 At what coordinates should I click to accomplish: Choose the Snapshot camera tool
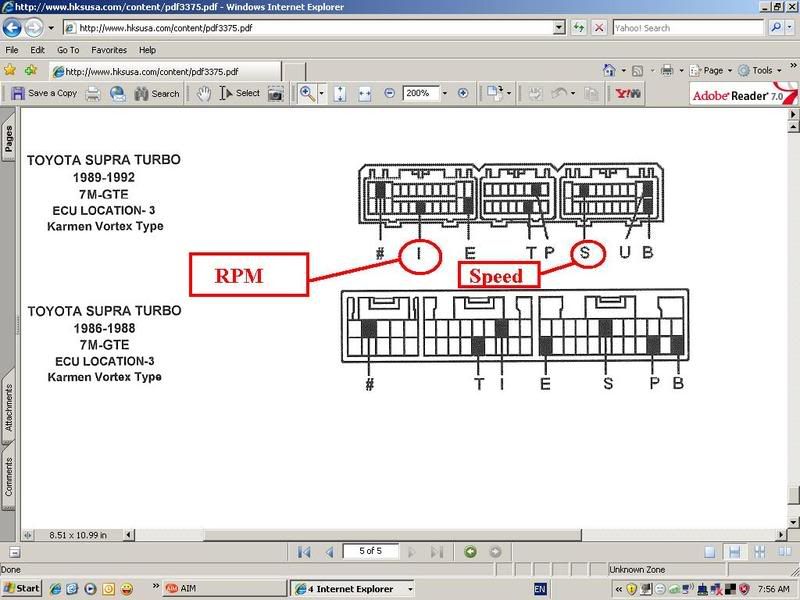[276, 93]
